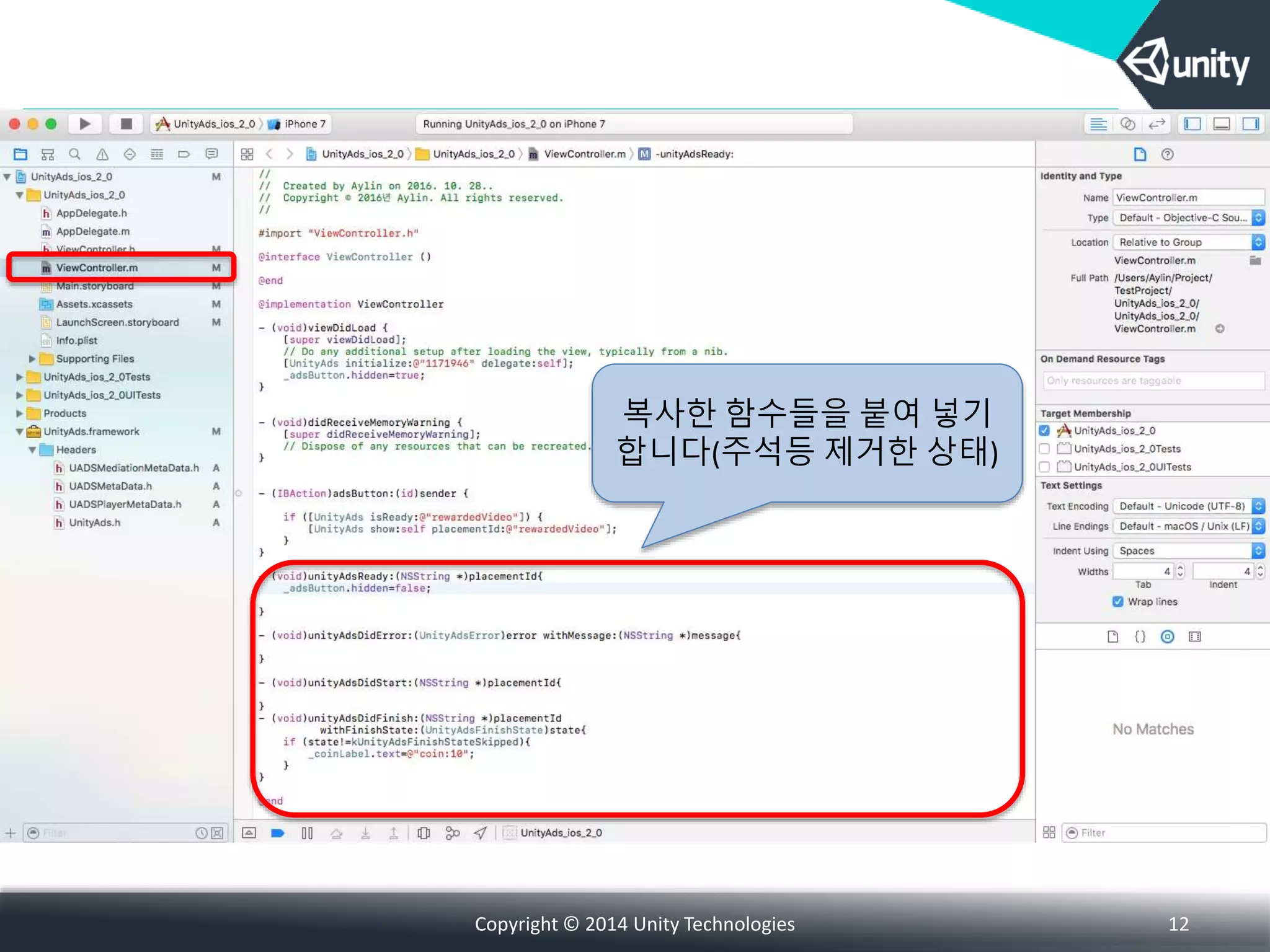The height and width of the screenshot is (952, 1270).
Task: Show the Quick Help inspector
Action: coord(1167,154)
